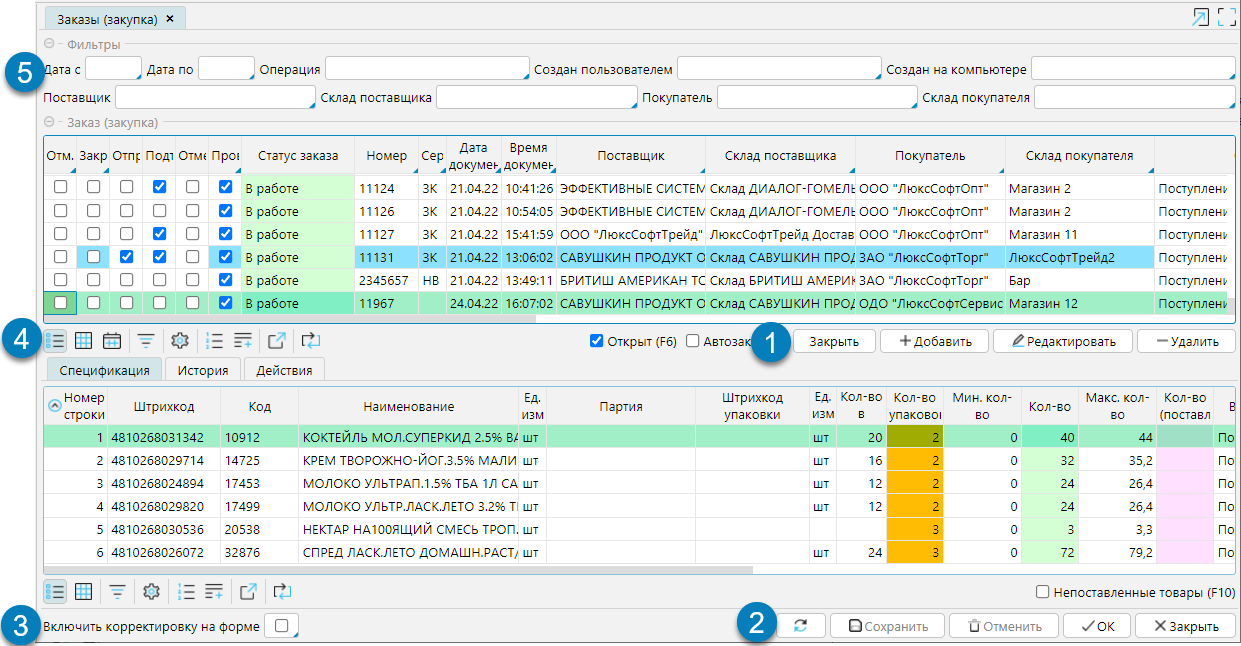The width and height of the screenshot is (1241, 646).
Task: Click the filter icon in orders toolbar
Action: [146, 341]
